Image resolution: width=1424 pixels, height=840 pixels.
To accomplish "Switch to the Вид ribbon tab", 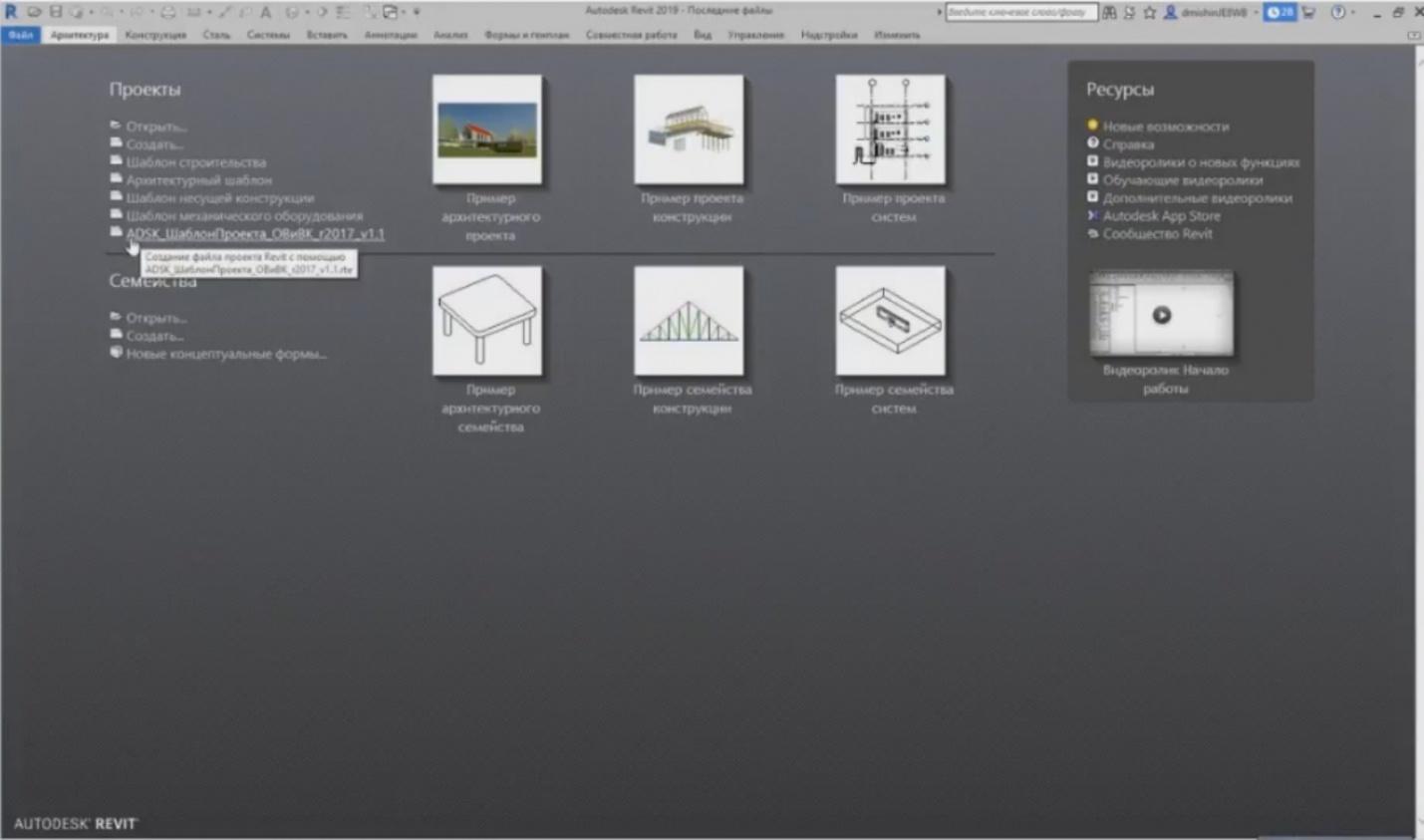I will (x=703, y=35).
